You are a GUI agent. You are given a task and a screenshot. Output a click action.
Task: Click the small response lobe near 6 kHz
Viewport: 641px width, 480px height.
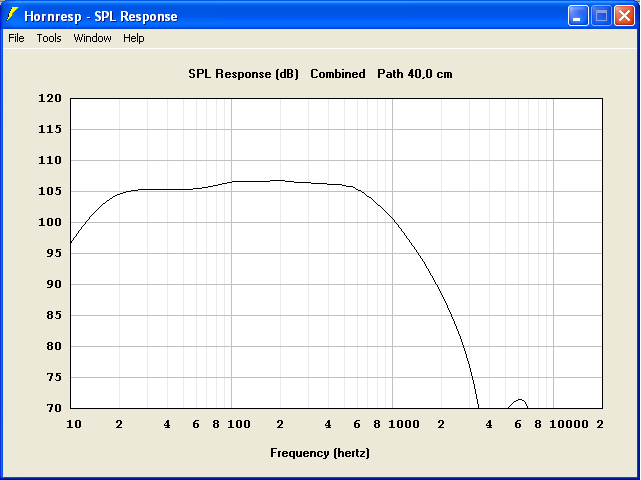[x=518, y=403]
